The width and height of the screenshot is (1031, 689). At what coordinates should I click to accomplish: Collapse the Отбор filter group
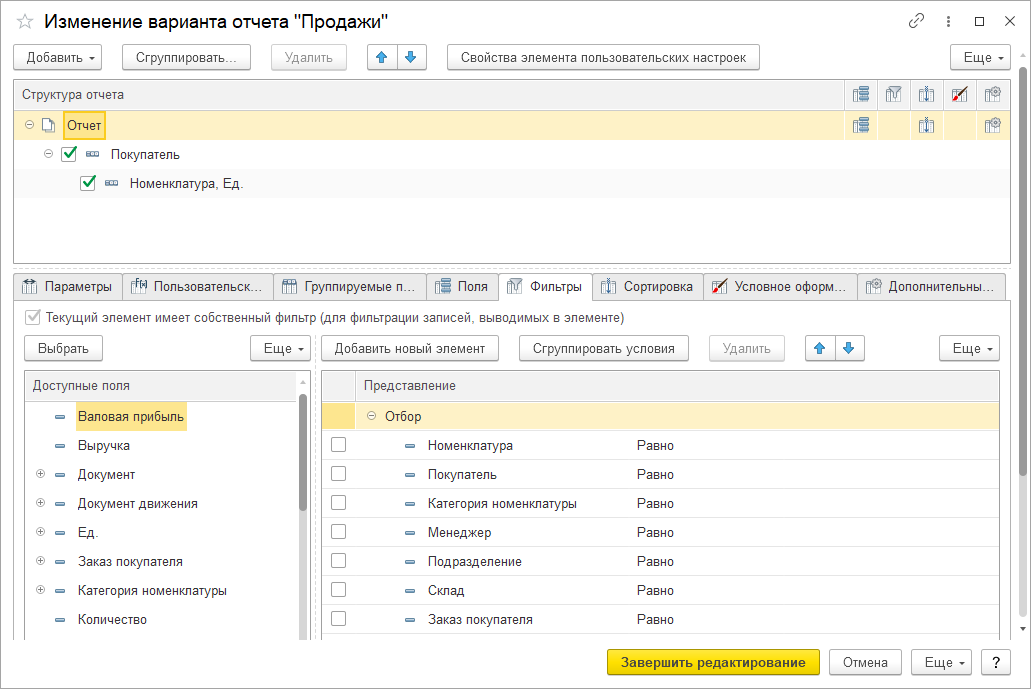[371, 416]
